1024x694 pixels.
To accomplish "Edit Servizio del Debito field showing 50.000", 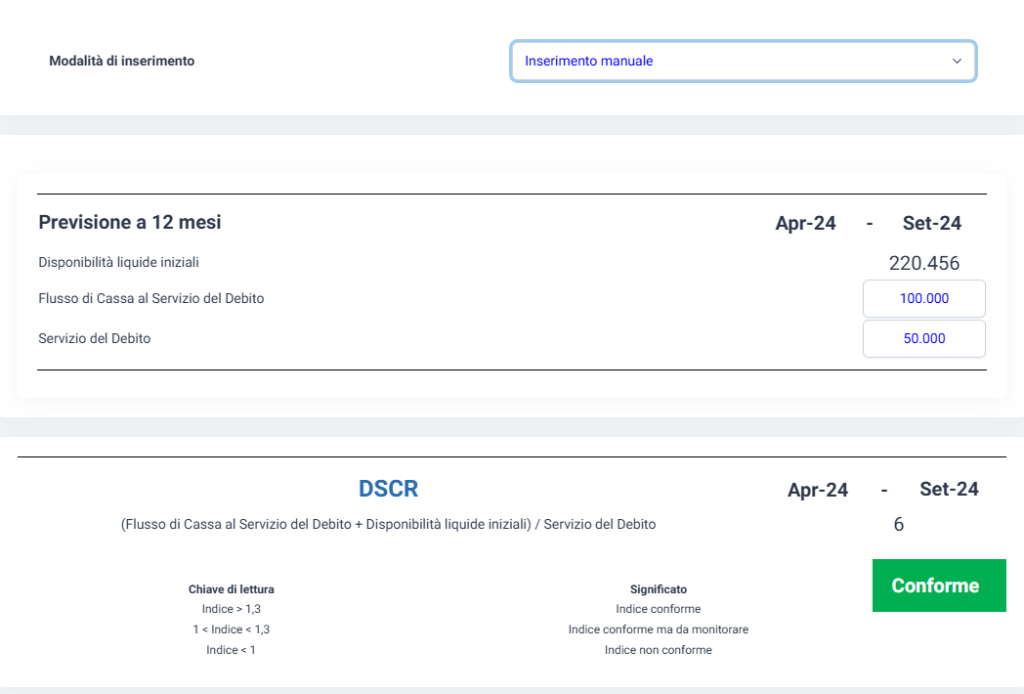I will (x=924, y=338).
